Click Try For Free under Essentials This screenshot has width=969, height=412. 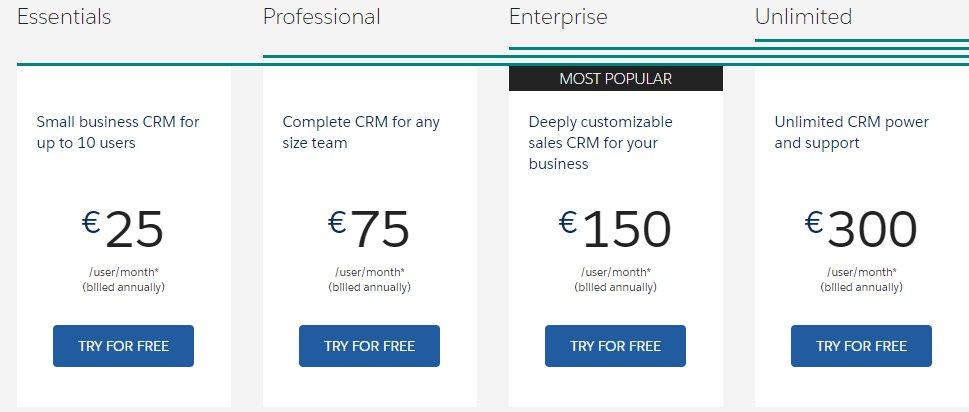click(123, 346)
